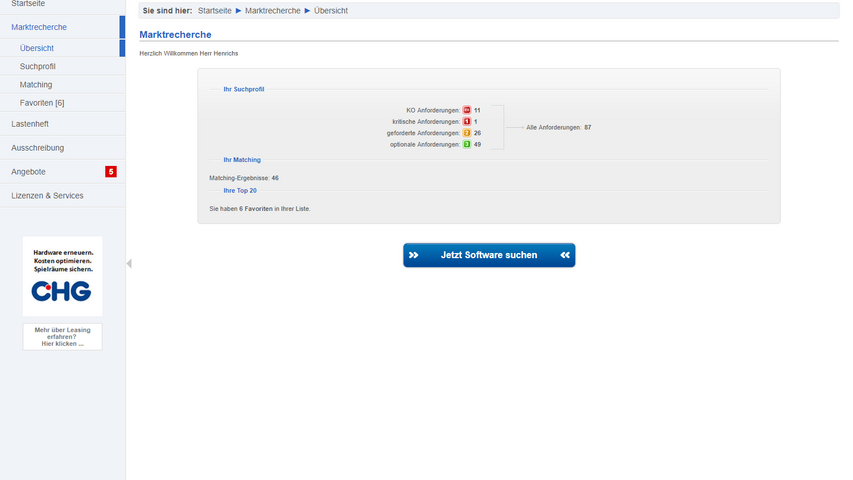Open the Lastenheft section
853x480 pixels.
pyautogui.click(x=30, y=124)
